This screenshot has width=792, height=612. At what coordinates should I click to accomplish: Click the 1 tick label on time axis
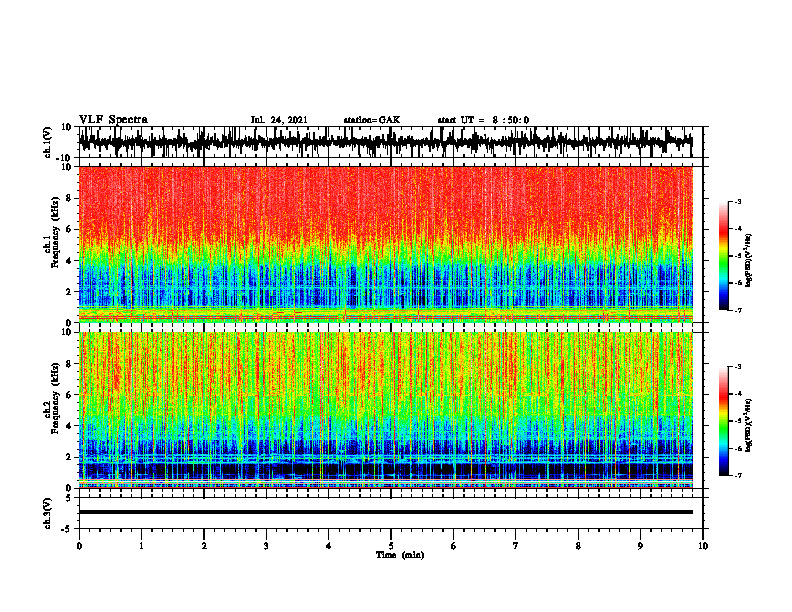pyautogui.click(x=141, y=546)
